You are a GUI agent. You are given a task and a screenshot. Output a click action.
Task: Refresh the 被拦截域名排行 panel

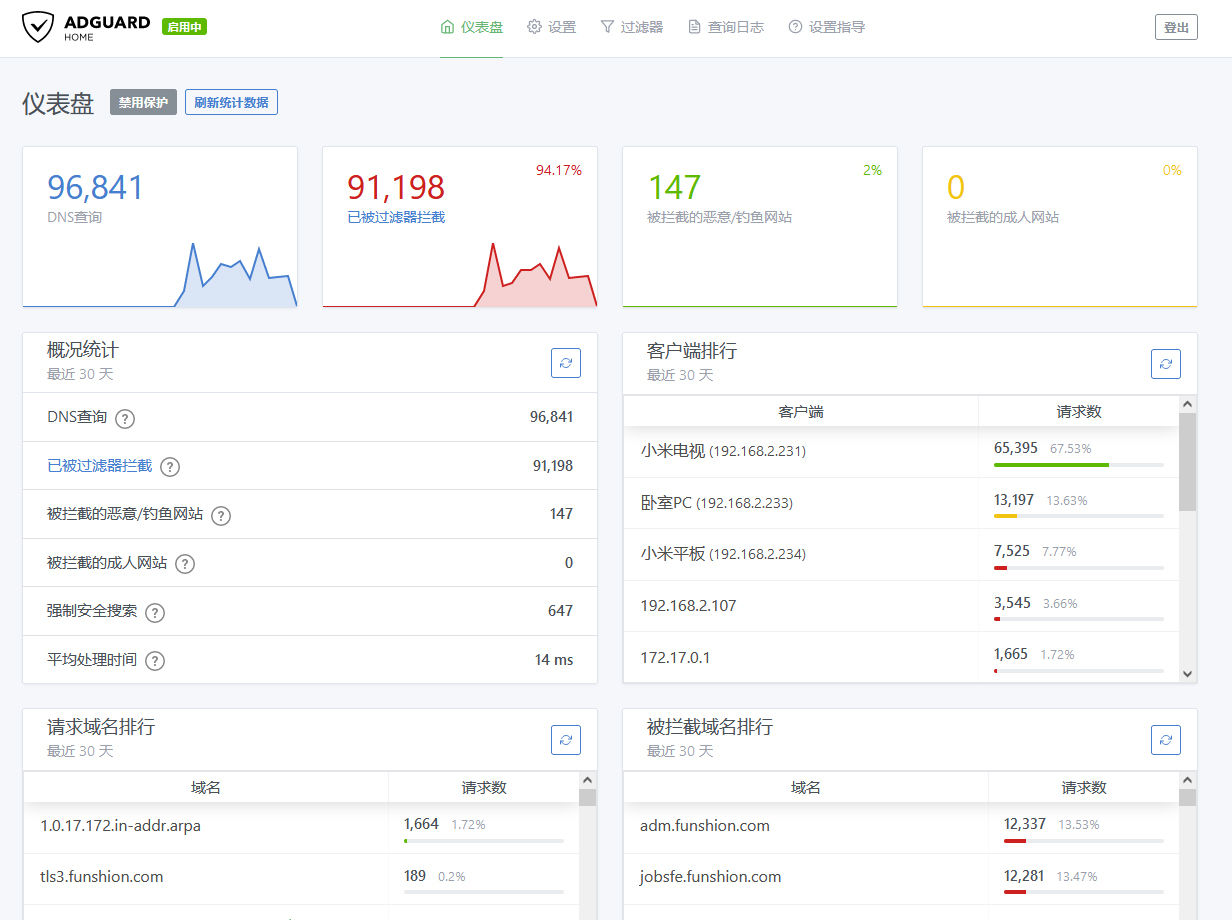pos(1166,740)
